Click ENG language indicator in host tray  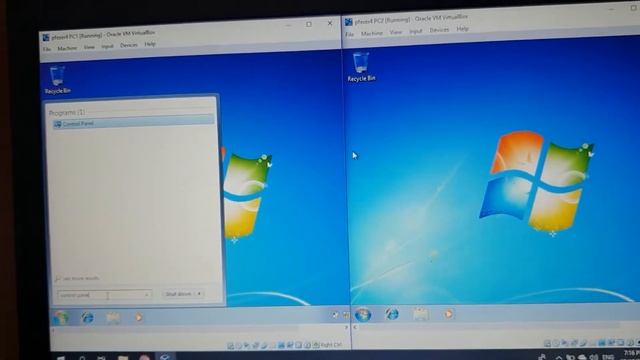tap(608, 357)
